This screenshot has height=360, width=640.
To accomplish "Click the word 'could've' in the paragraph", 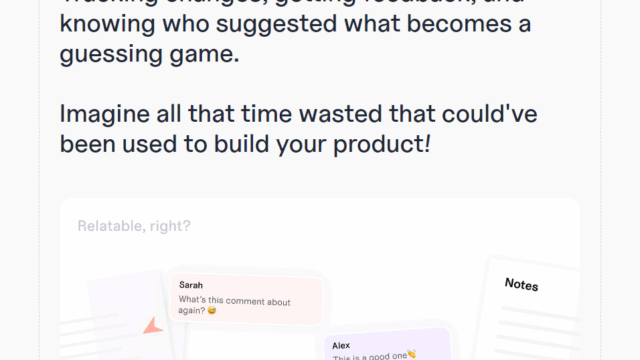I will coord(489,113).
